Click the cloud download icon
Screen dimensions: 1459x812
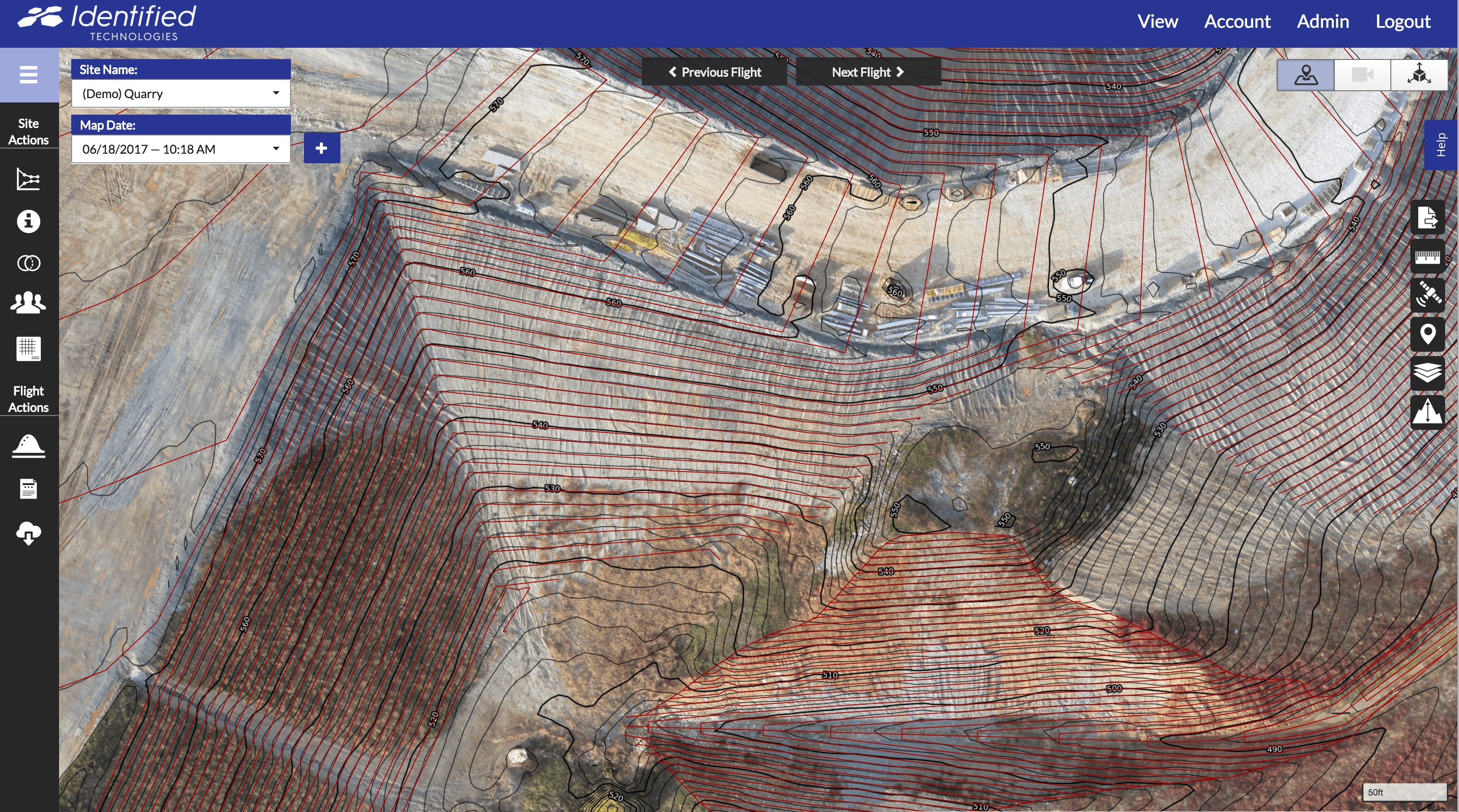[x=28, y=532]
